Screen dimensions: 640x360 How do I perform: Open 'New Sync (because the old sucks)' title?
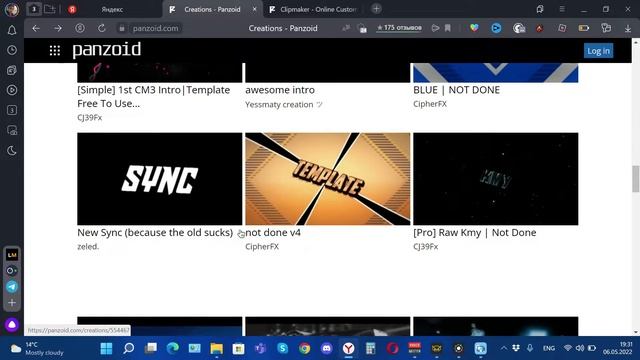click(x=155, y=232)
